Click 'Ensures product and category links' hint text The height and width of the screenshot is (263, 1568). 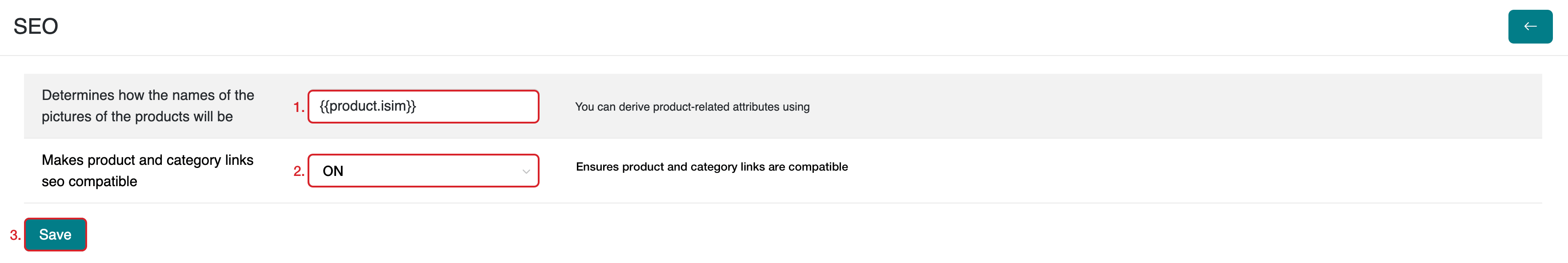[712, 167]
